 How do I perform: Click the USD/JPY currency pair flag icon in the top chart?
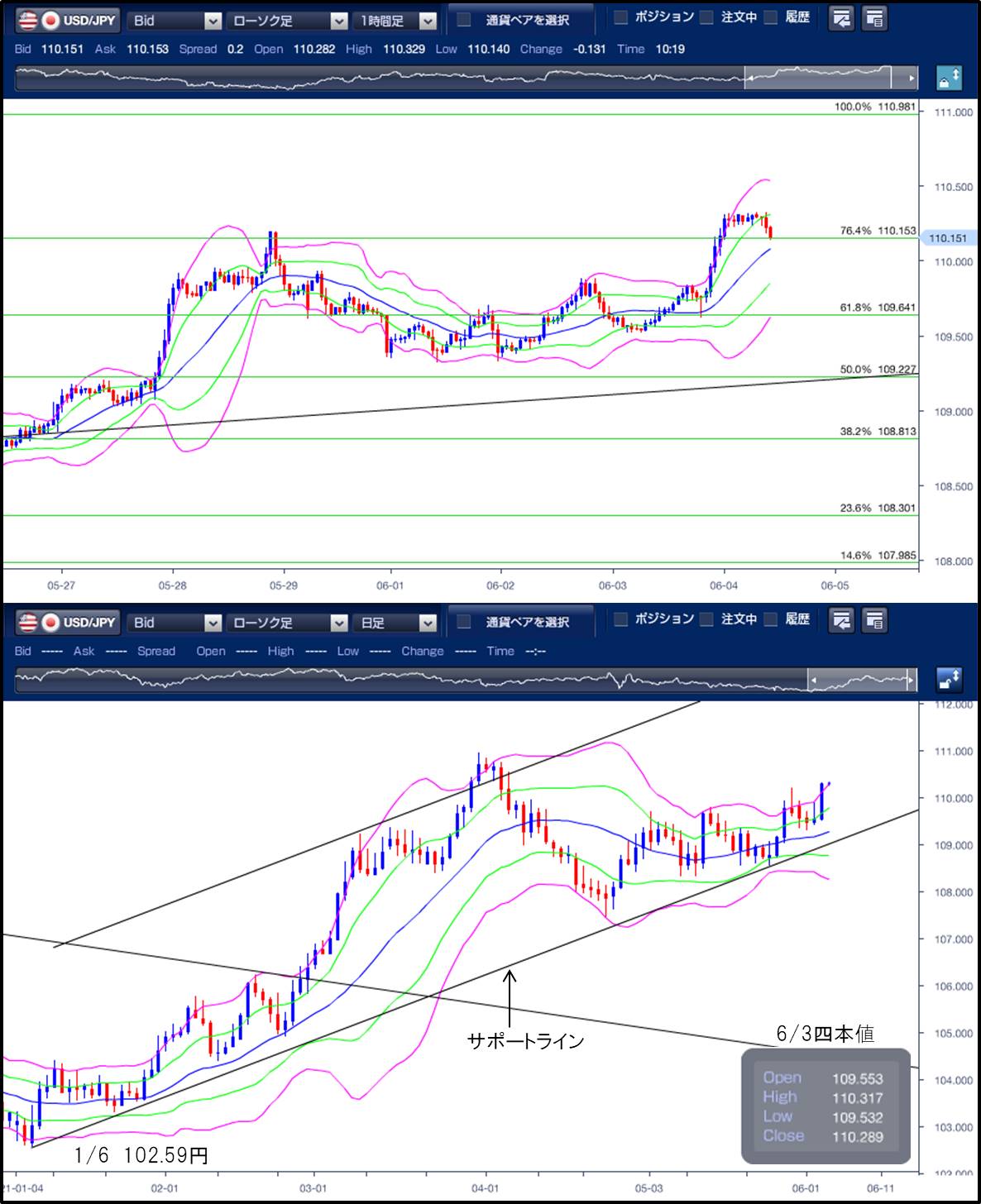pos(39,20)
